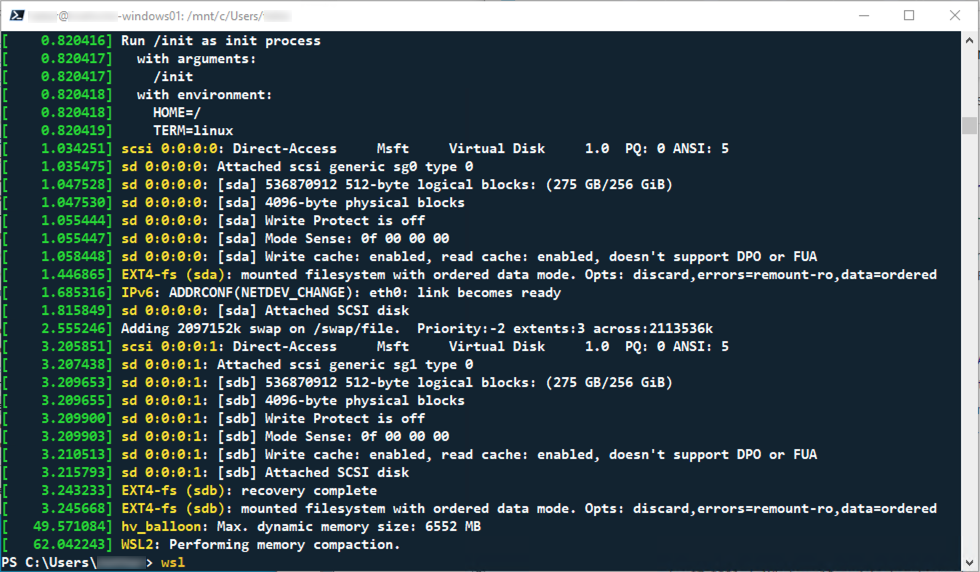Click the typed 'wsl' command at the prompt
The image size is (980, 572).
[x=172, y=563]
